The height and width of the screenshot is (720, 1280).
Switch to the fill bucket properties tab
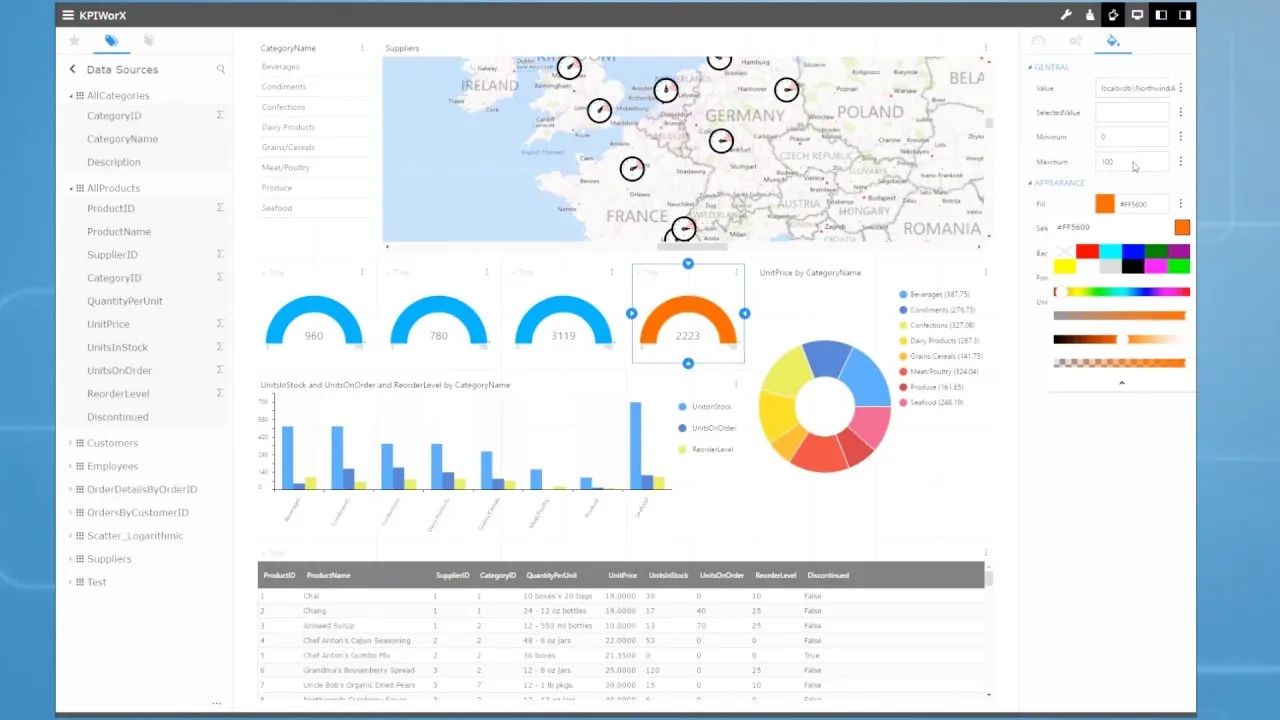coord(1113,41)
